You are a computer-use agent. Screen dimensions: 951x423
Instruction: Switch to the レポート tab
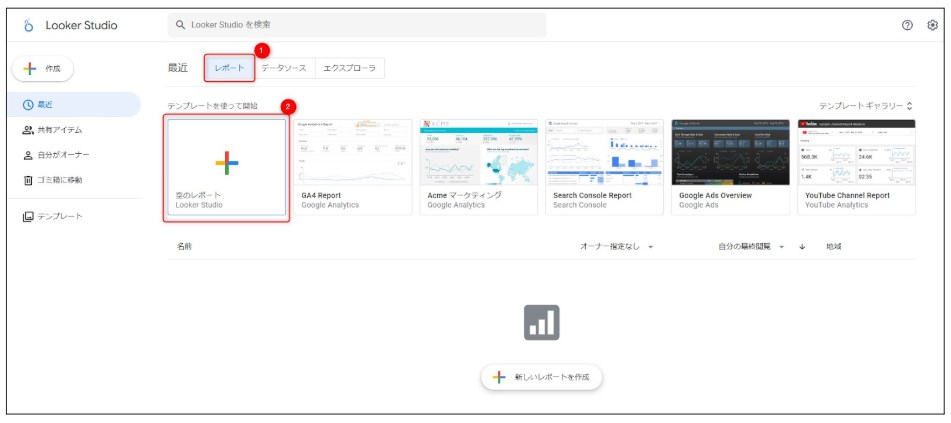(229, 68)
